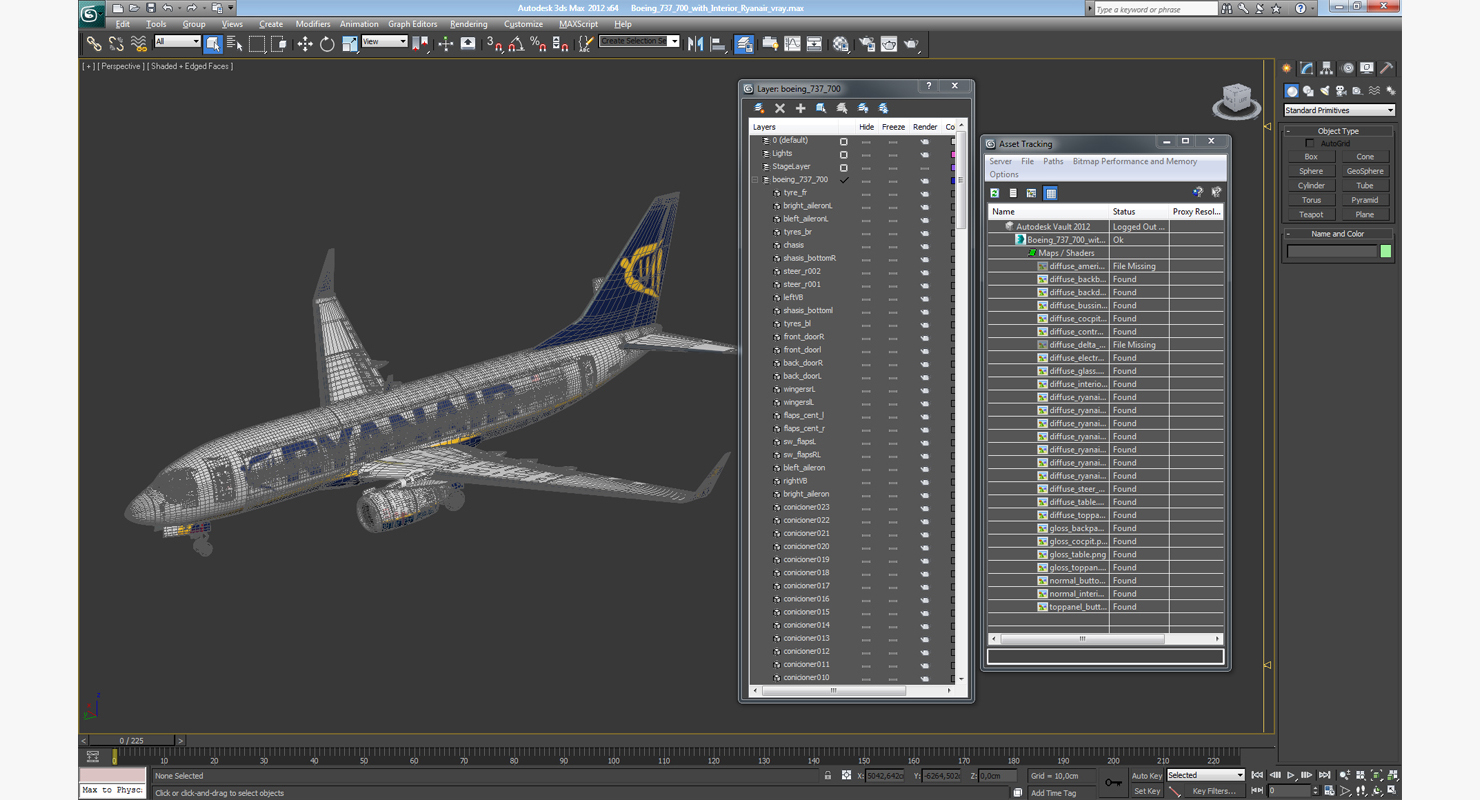The width and height of the screenshot is (1480, 800).
Task: Toggle Auto Key animation mode
Action: 1147,775
